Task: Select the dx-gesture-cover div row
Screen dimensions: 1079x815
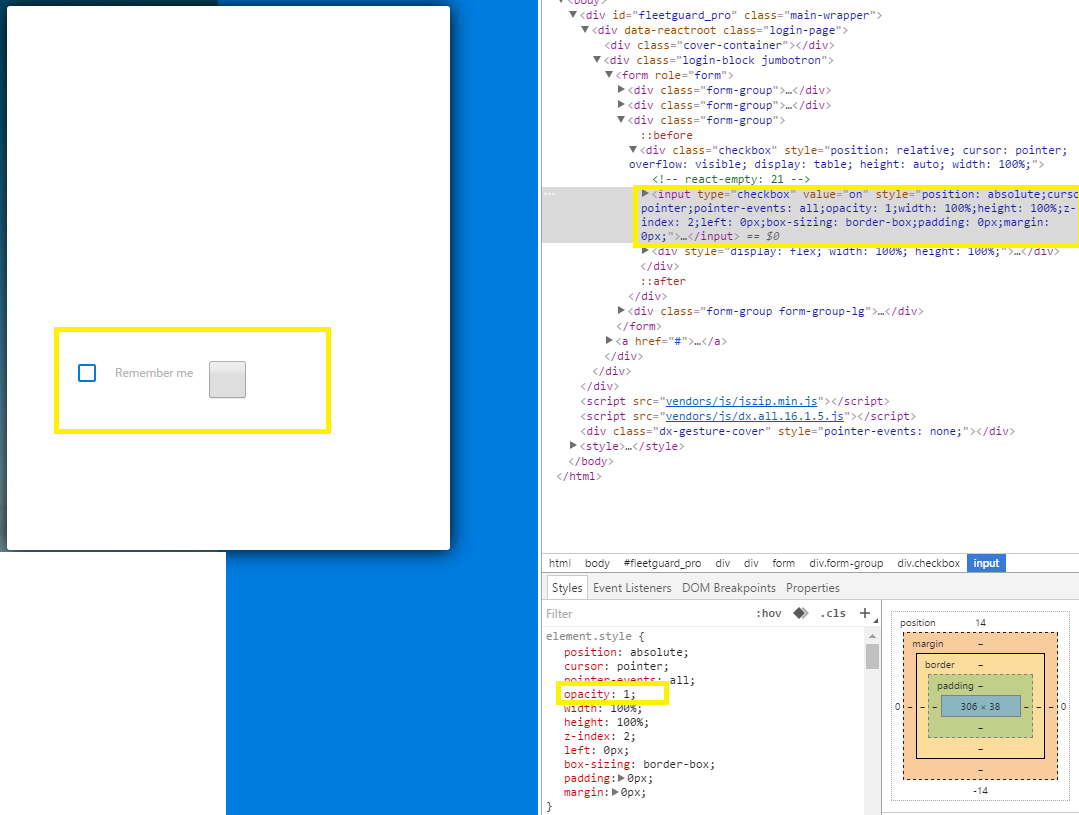Action: point(798,431)
